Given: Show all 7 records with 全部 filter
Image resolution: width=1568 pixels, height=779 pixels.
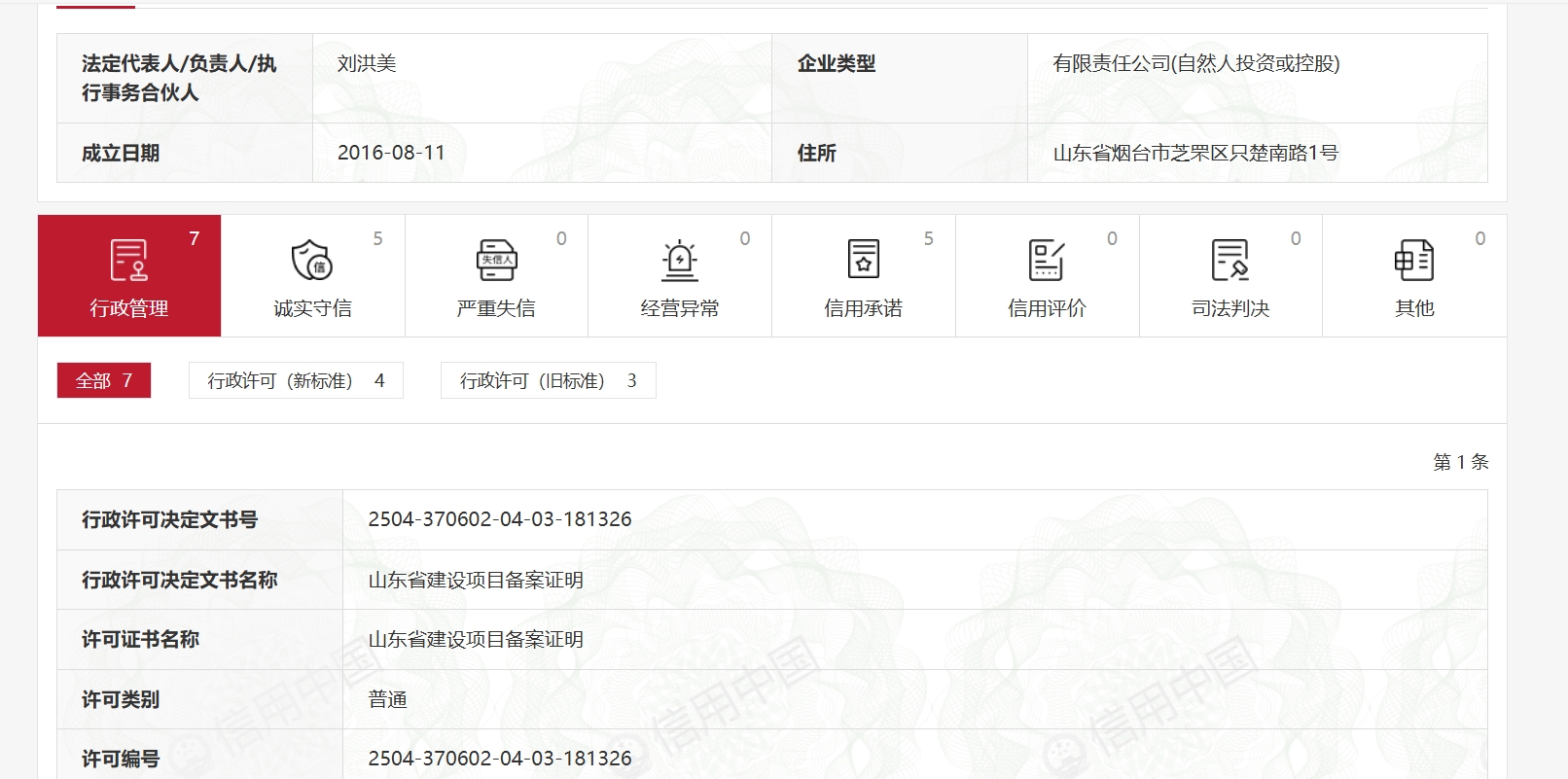Looking at the screenshot, I should (x=104, y=380).
